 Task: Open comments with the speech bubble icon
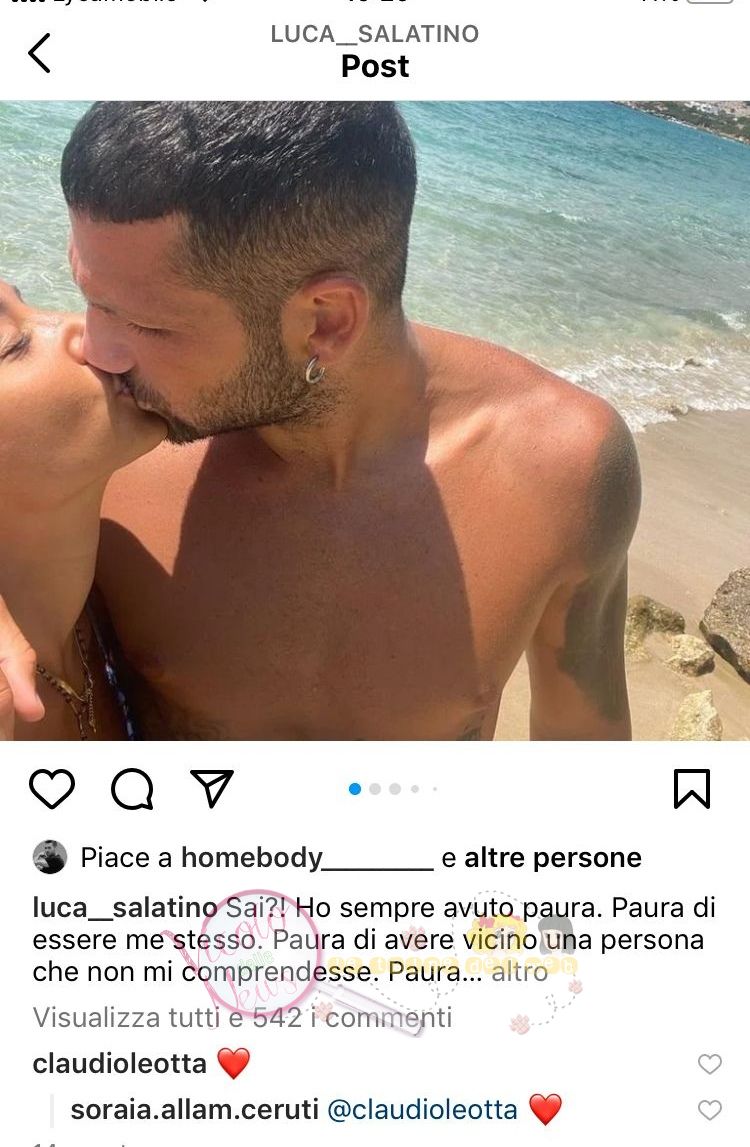[x=132, y=789]
